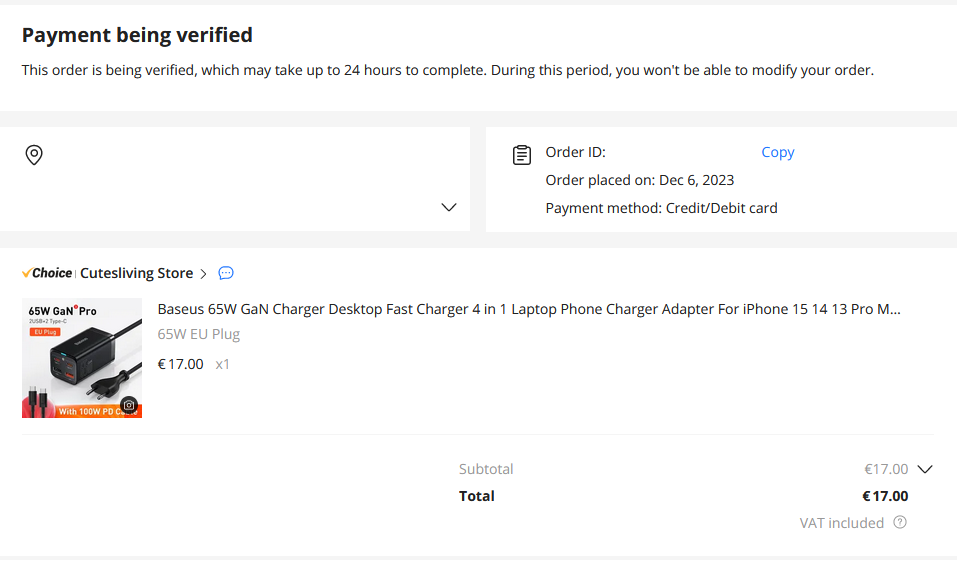Click image search icon on product thumbnail
The width and height of the screenshot is (957, 561).
(x=129, y=405)
